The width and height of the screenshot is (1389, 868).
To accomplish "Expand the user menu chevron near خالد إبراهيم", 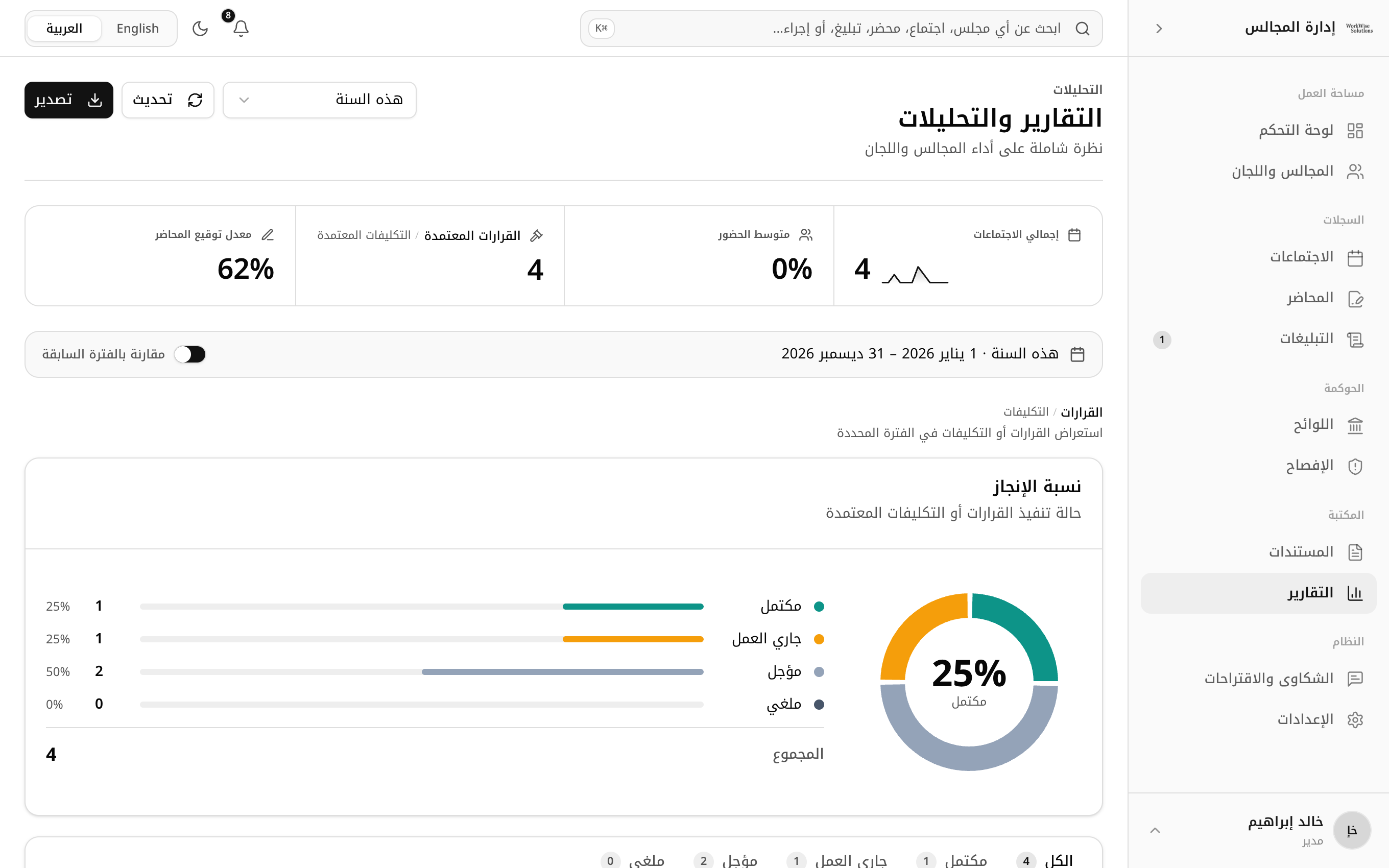I will click(1156, 830).
